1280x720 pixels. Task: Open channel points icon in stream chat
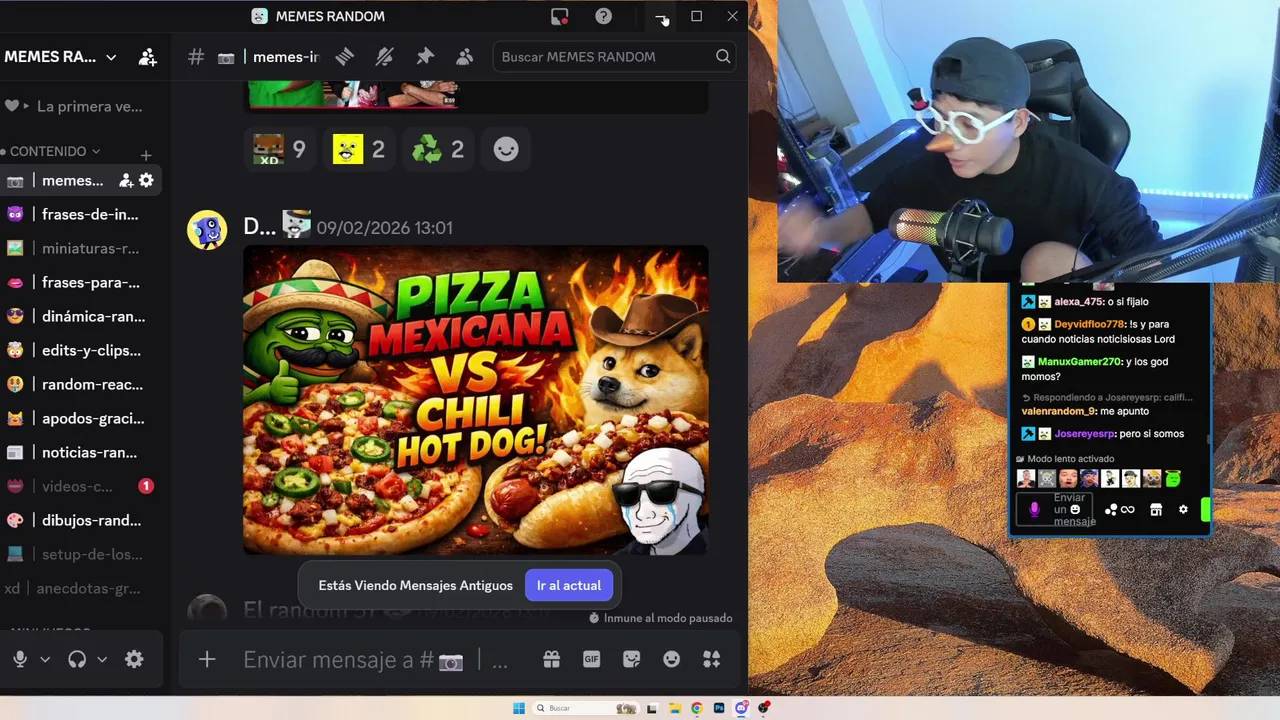click(x=1119, y=510)
